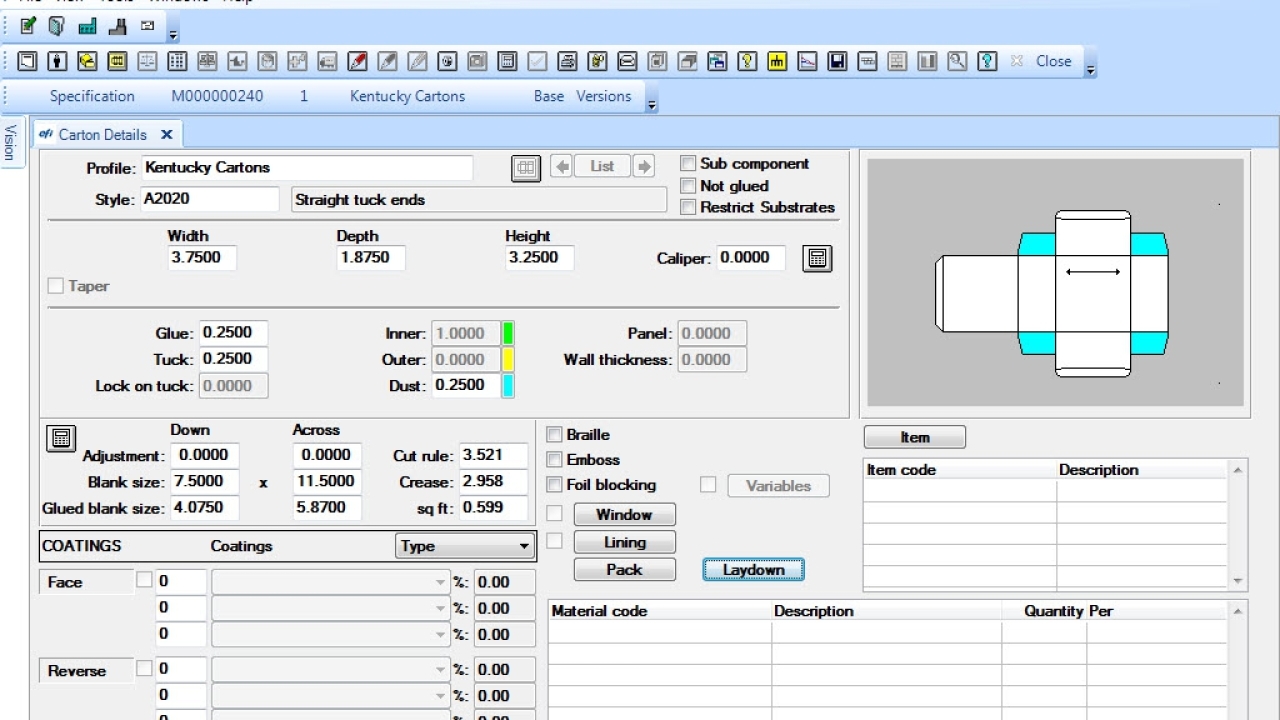Click the yellow hierarchy chart toolbar icon
The height and width of the screenshot is (720, 1280).
(777, 61)
